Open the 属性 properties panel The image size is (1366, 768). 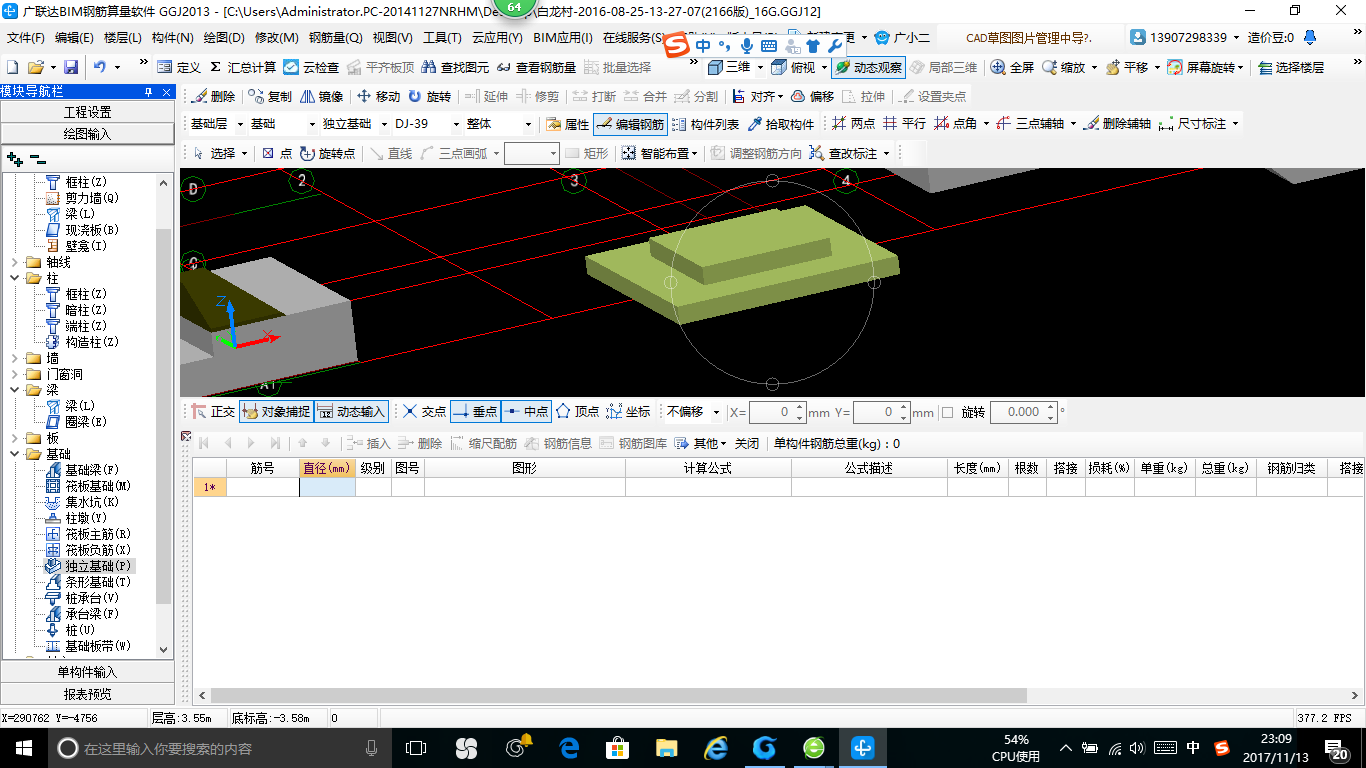(x=567, y=124)
